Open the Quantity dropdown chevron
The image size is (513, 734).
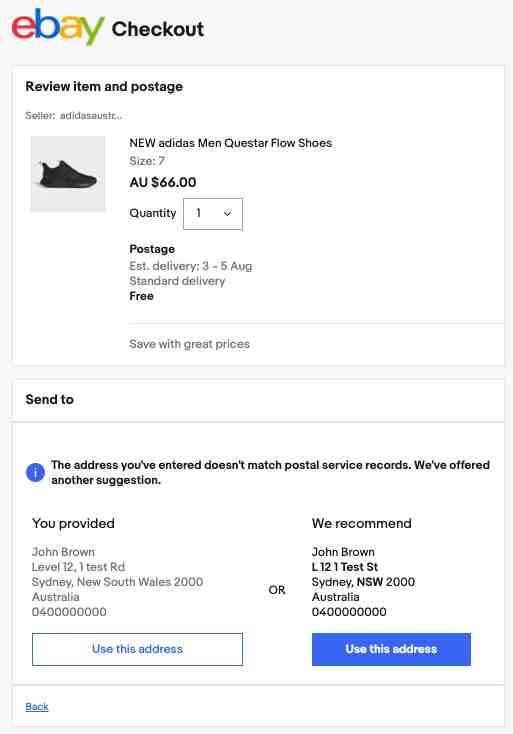pyautogui.click(x=227, y=213)
